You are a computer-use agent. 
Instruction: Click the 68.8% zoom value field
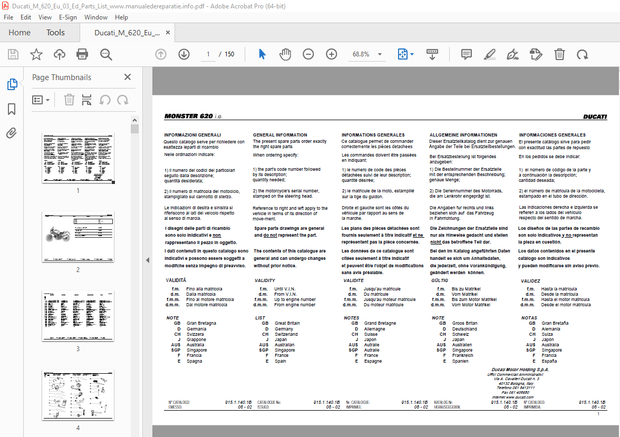pos(361,54)
